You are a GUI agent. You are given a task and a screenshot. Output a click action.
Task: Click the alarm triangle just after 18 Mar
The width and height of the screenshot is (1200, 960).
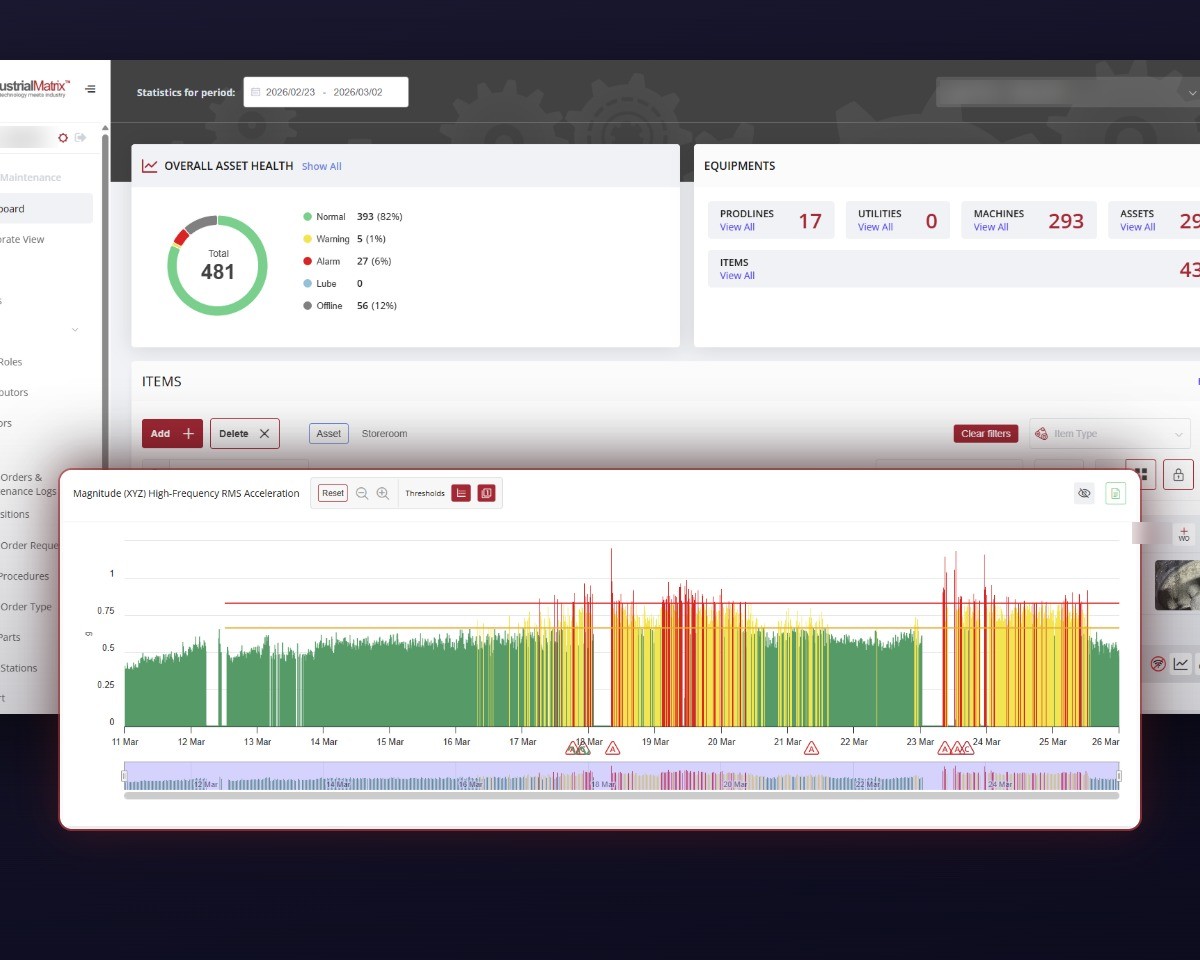(x=613, y=748)
